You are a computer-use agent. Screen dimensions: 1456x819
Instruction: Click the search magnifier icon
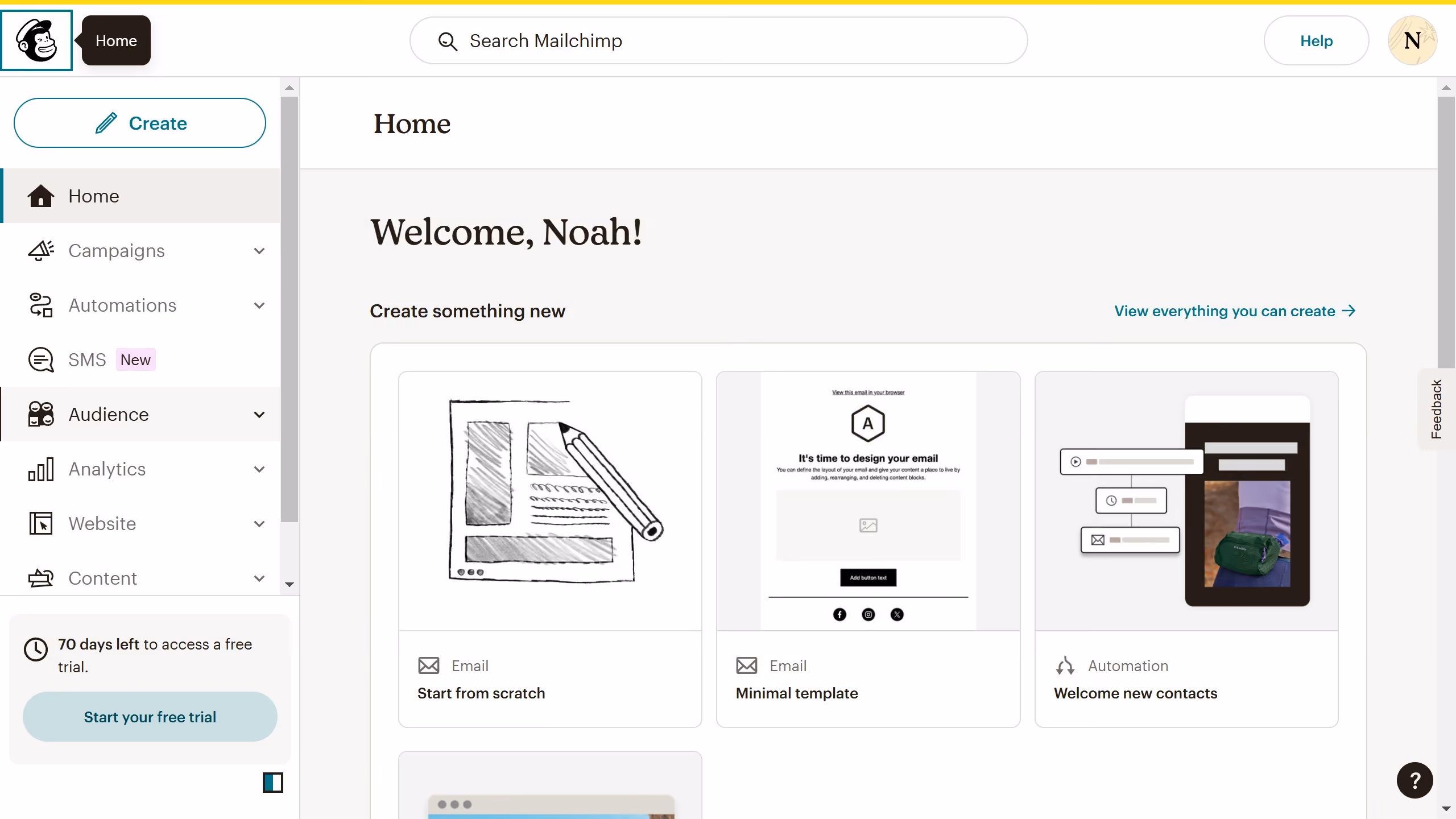click(x=448, y=41)
